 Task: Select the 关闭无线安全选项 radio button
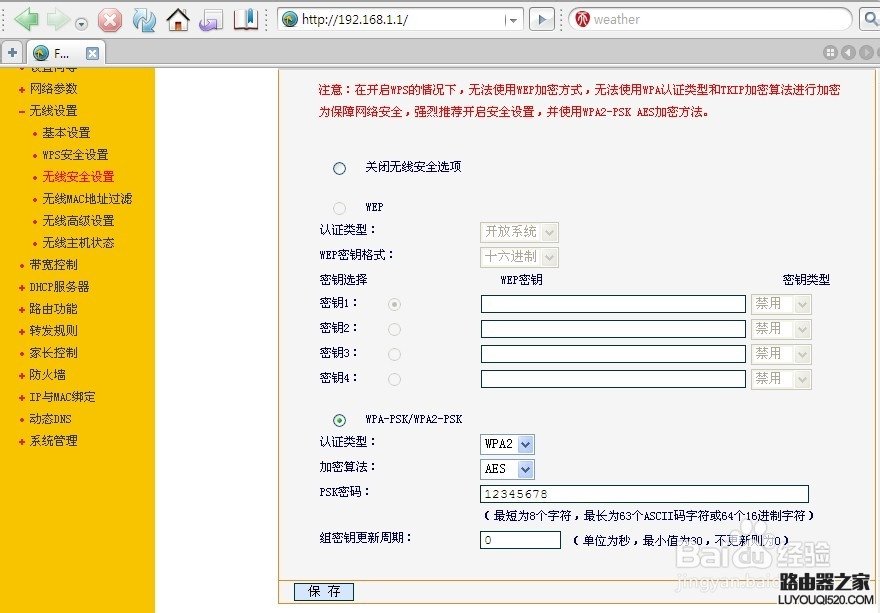(x=339, y=168)
